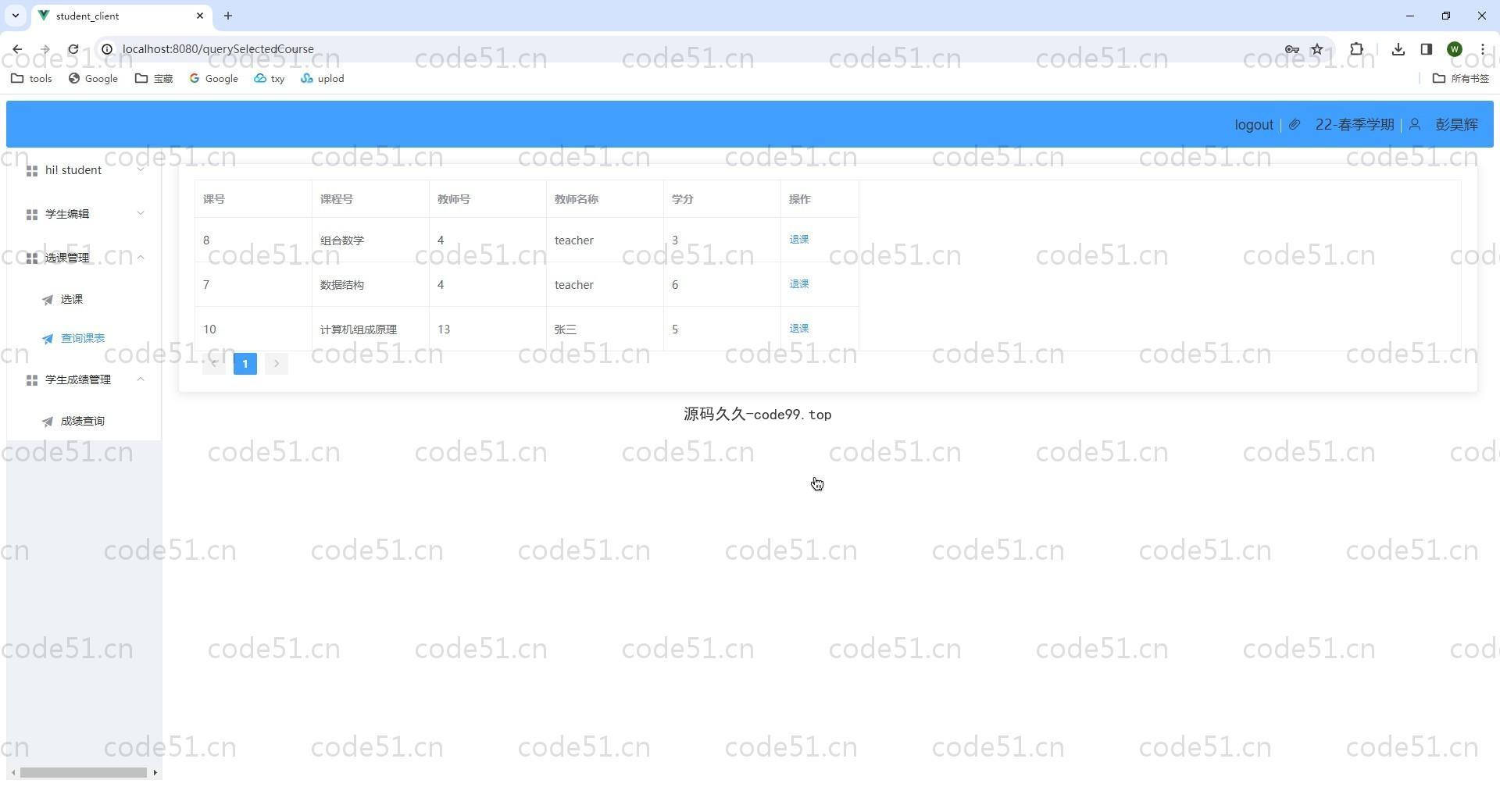Open the 选课 menu item
The width and height of the screenshot is (1500, 812).
[72, 299]
